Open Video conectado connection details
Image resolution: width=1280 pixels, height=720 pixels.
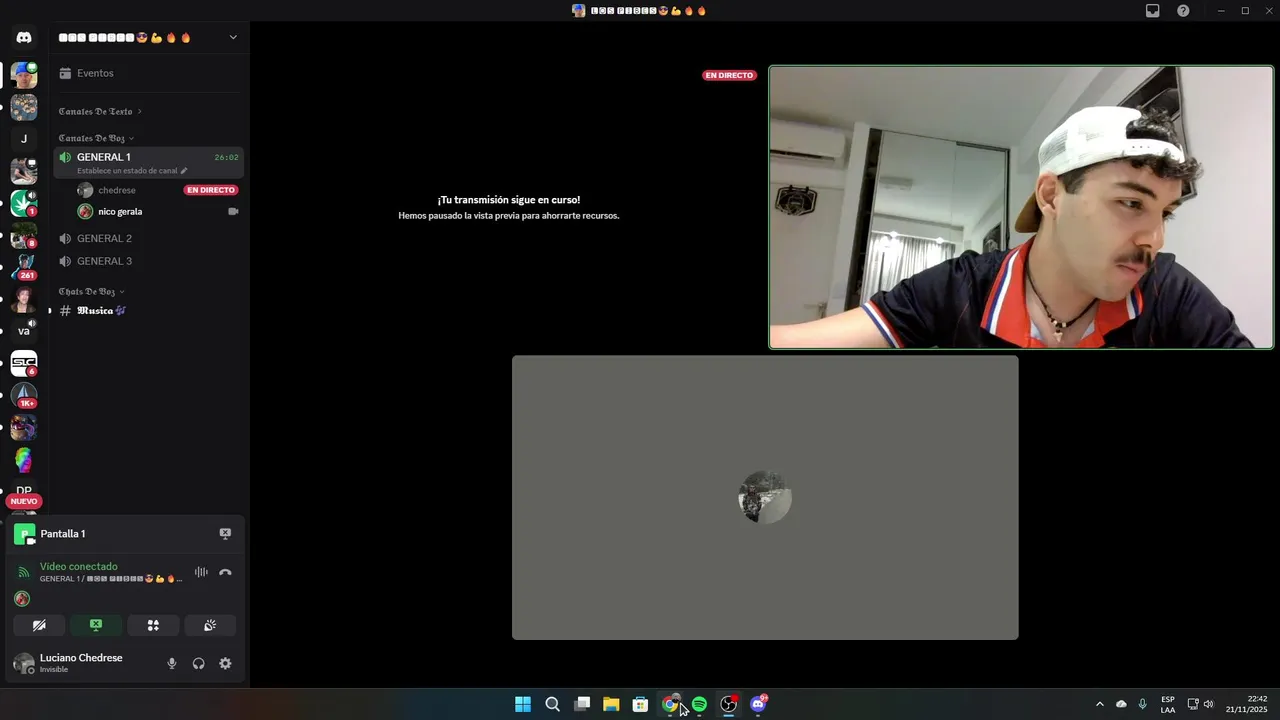pos(79,566)
